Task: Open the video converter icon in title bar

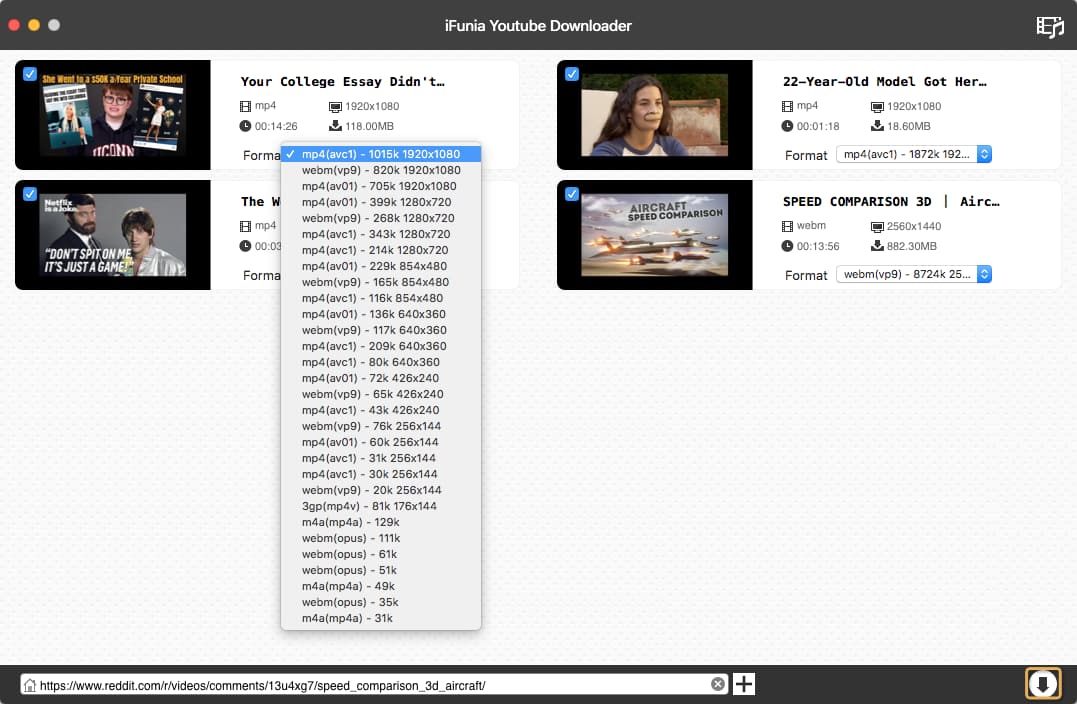Action: point(1049,26)
